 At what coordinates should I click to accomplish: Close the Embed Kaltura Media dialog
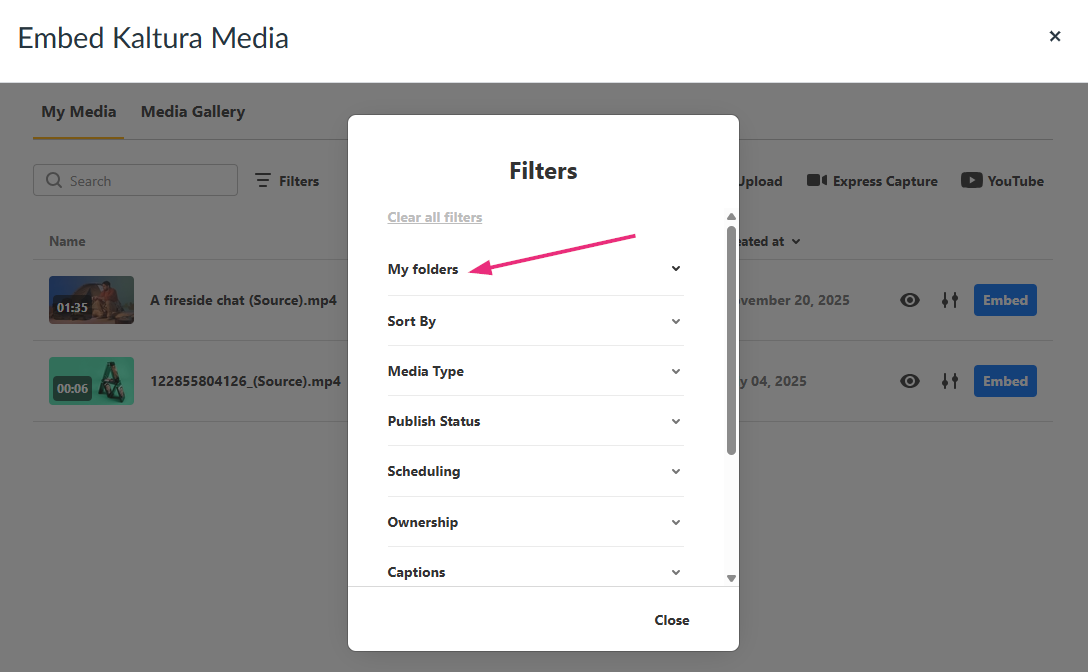[1055, 37]
